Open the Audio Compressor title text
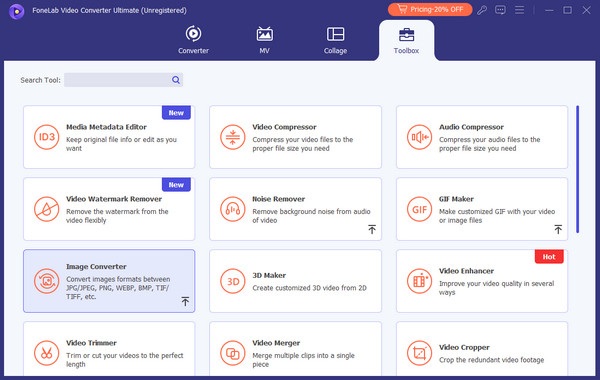Image resolution: width=600 pixels, height=380 pixels. [471, 127]
